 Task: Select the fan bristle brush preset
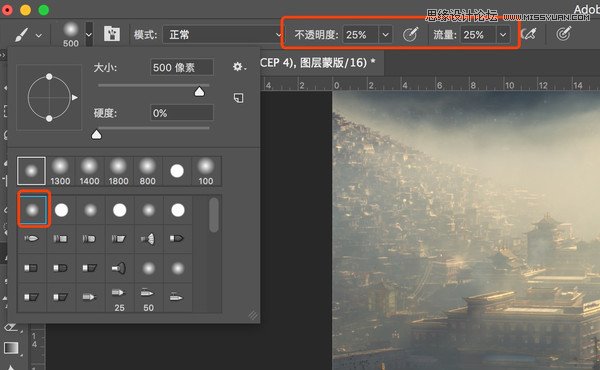(x=148, y=239)
